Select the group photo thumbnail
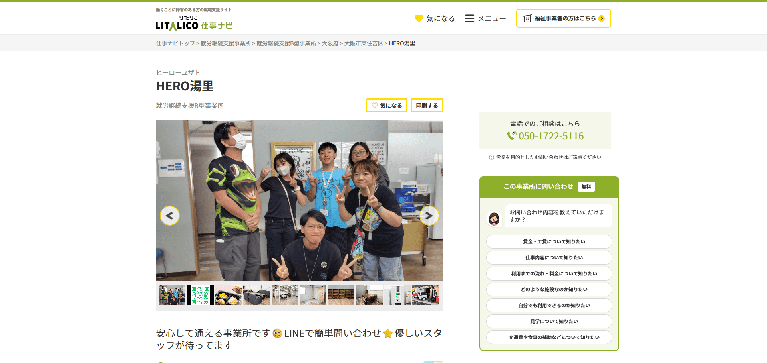This screenshot has width=767, height=363. point(172,295)
